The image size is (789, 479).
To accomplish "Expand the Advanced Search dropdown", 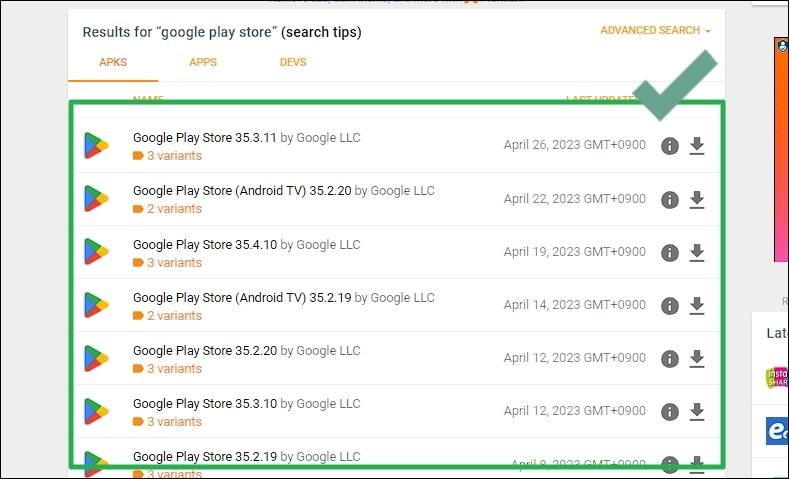I will [655, 30].
